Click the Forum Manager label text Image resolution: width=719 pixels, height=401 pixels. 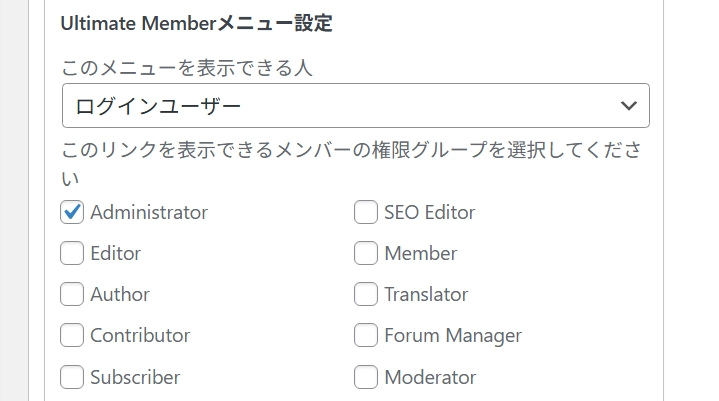tap(452, 335)
